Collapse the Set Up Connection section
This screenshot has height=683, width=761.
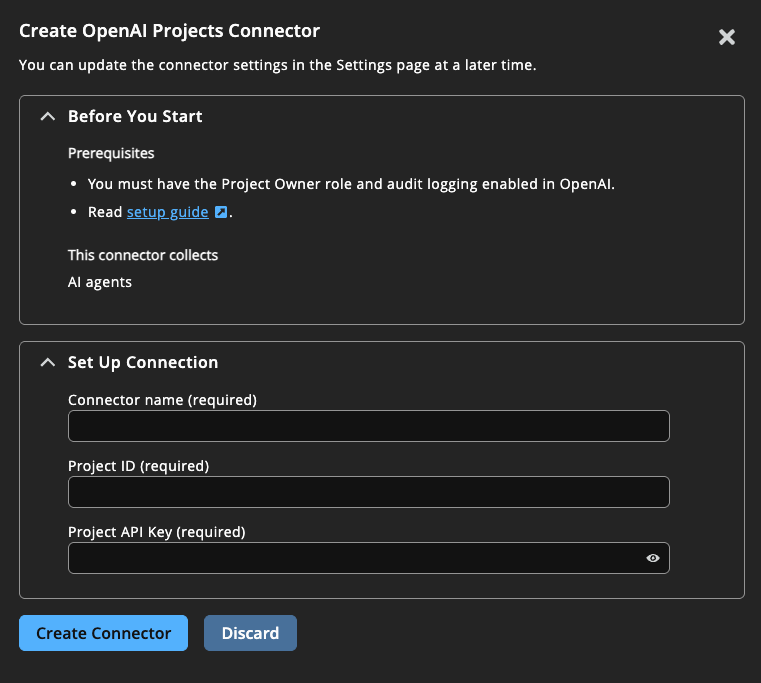[x=48, y=363]
